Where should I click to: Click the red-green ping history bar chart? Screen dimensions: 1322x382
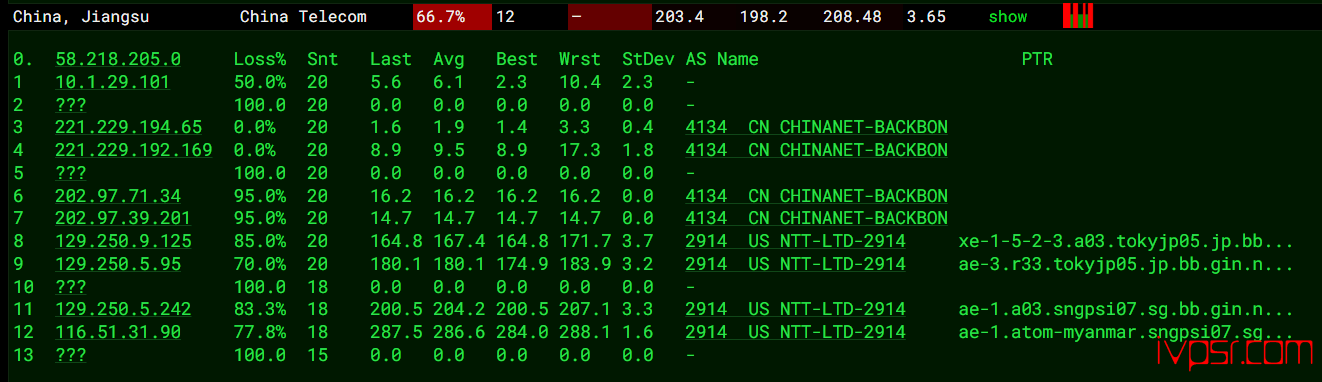[1077, 16]
